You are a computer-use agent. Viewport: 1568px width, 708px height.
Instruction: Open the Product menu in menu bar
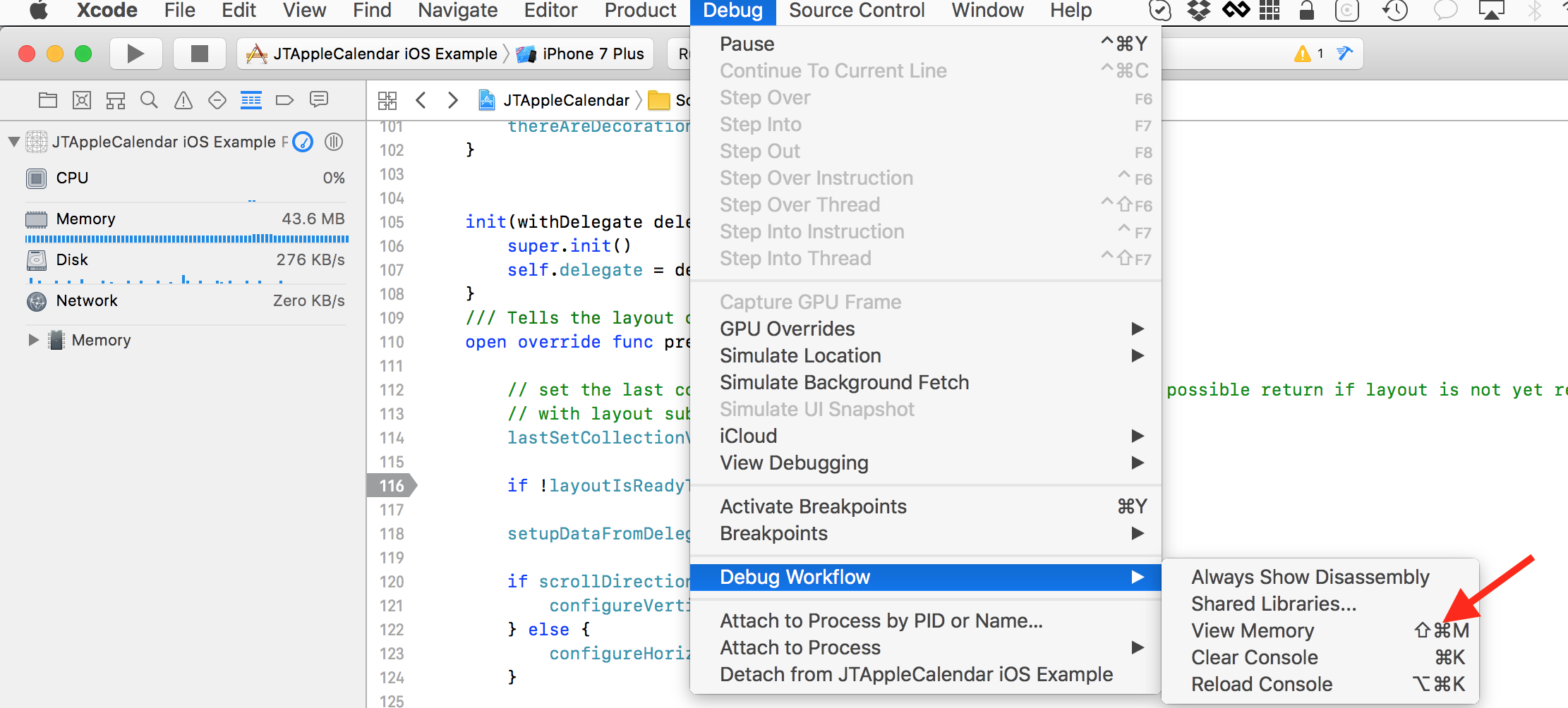641,11
